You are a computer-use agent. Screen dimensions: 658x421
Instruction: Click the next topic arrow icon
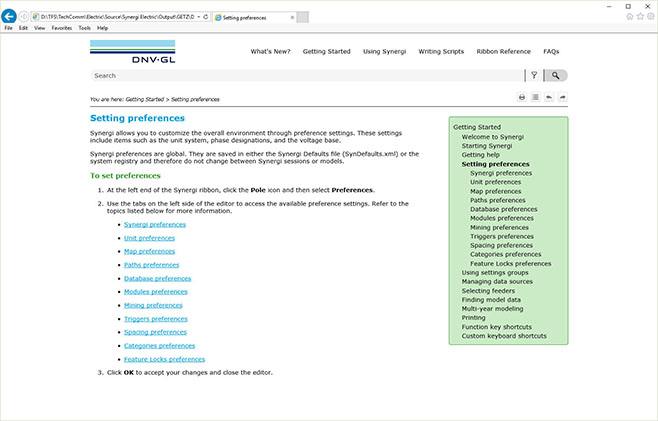click(563, 97)
